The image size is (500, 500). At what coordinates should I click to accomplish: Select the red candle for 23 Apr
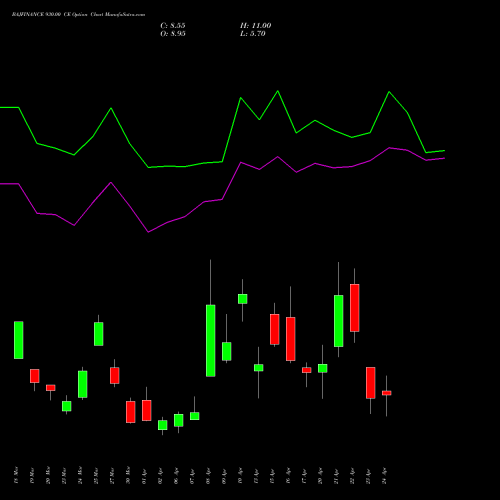tap(370, 383)
